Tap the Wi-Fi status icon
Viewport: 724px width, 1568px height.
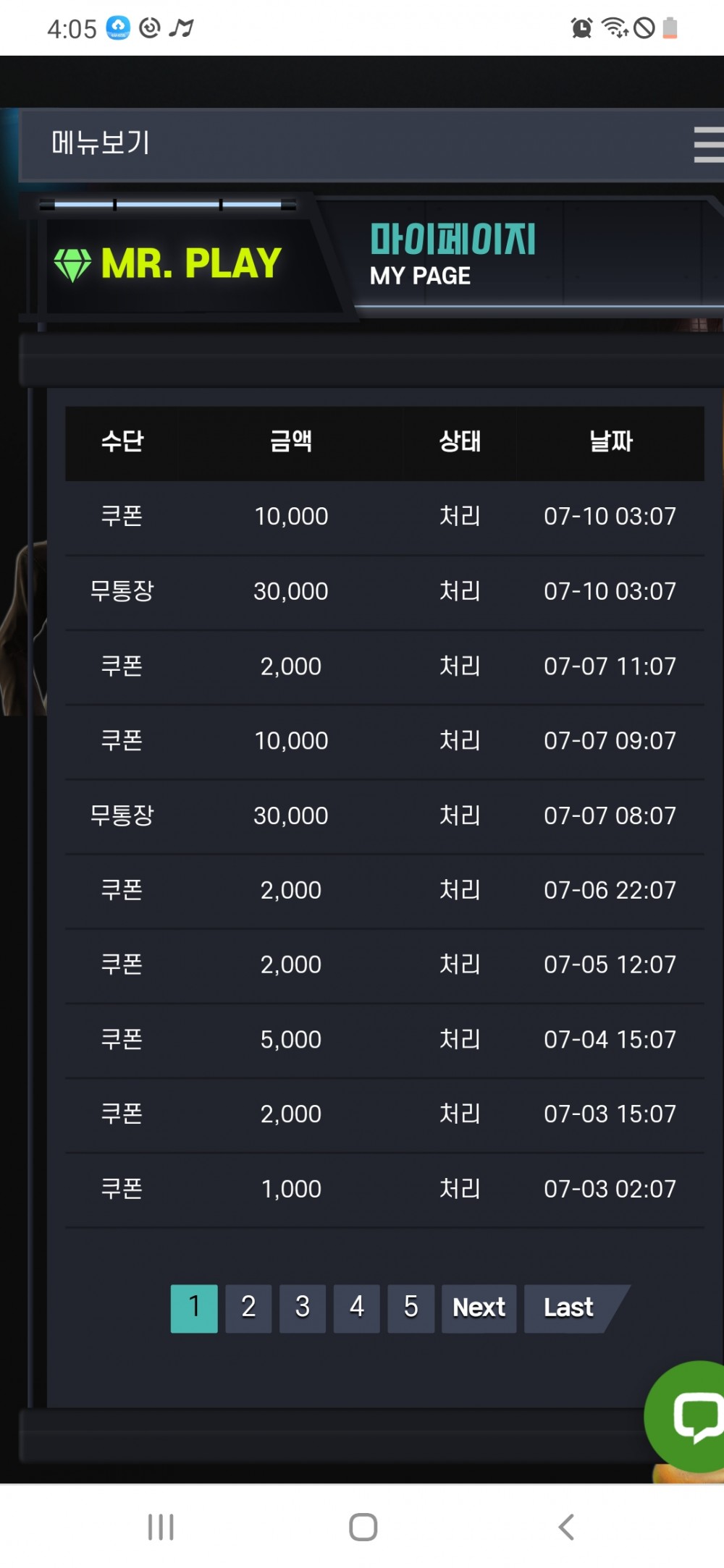(x=615, y=28)
